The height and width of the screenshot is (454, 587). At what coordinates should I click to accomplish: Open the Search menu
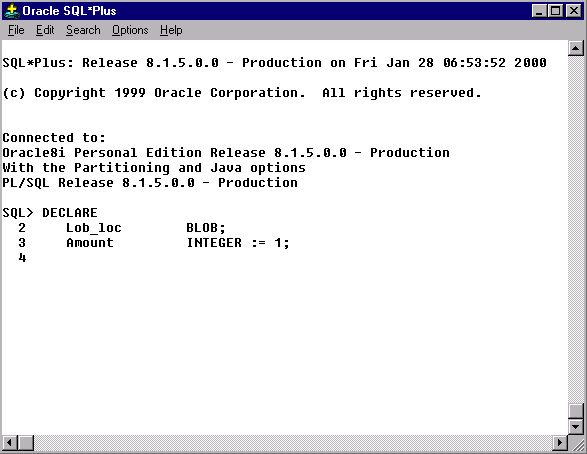click(x=83, y=30)
